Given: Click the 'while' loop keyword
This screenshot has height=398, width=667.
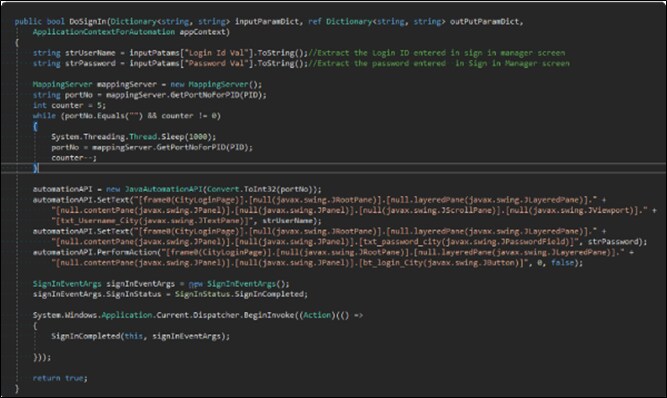Looking at the screenshot, I should (x=44, y=116).
